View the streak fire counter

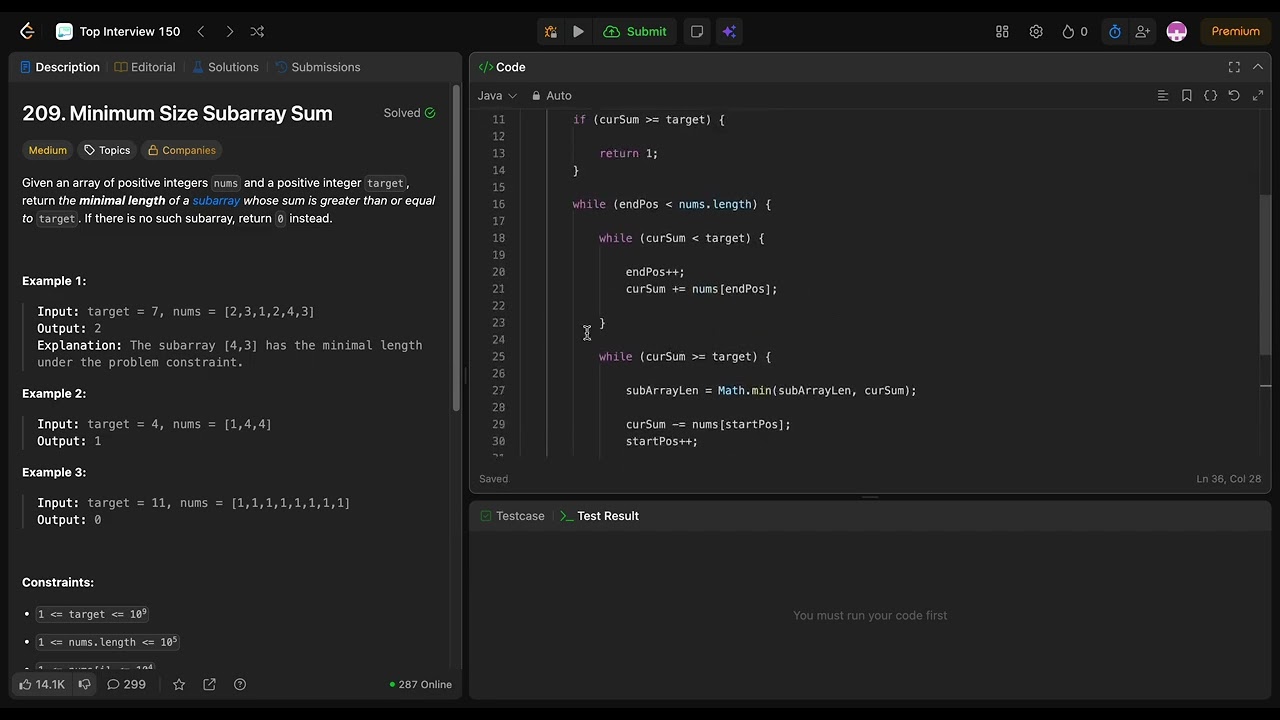(1074, 31)
